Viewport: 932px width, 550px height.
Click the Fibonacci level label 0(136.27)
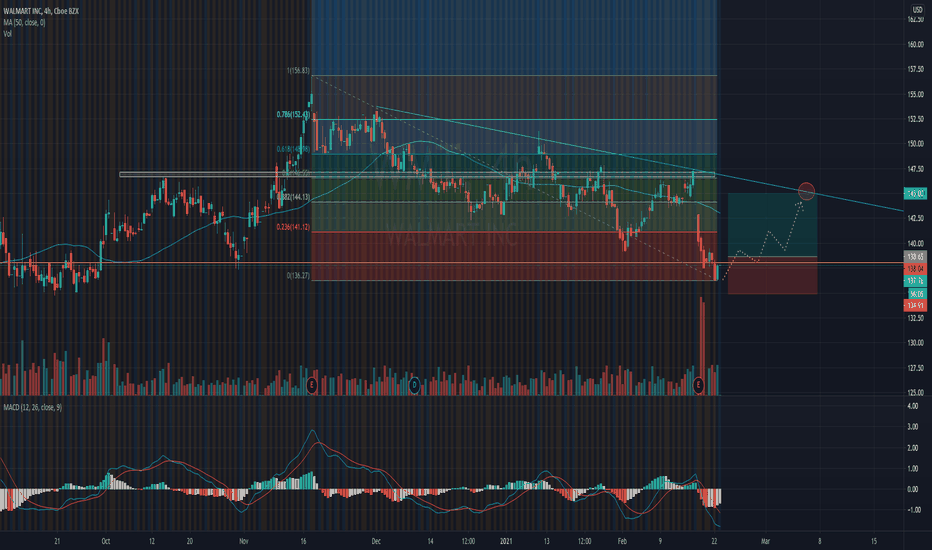[x=298, y=276]
